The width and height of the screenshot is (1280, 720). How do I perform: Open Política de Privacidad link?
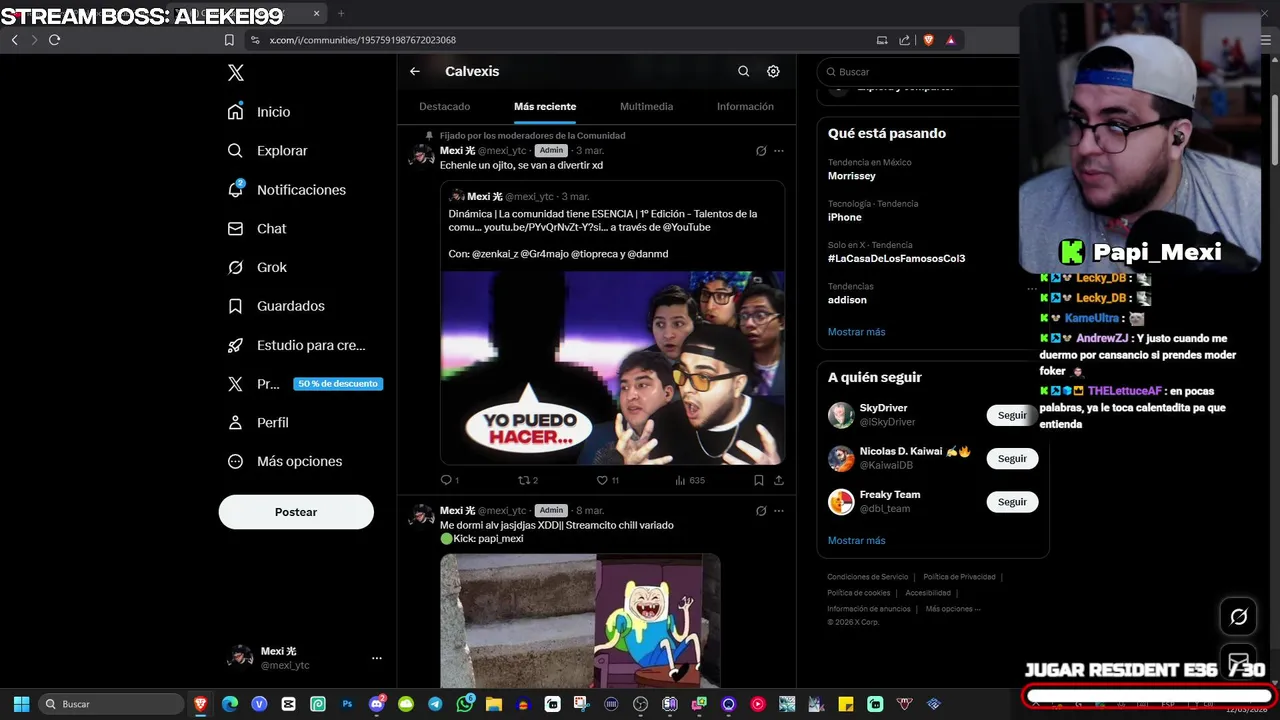[x=959, y=577]
